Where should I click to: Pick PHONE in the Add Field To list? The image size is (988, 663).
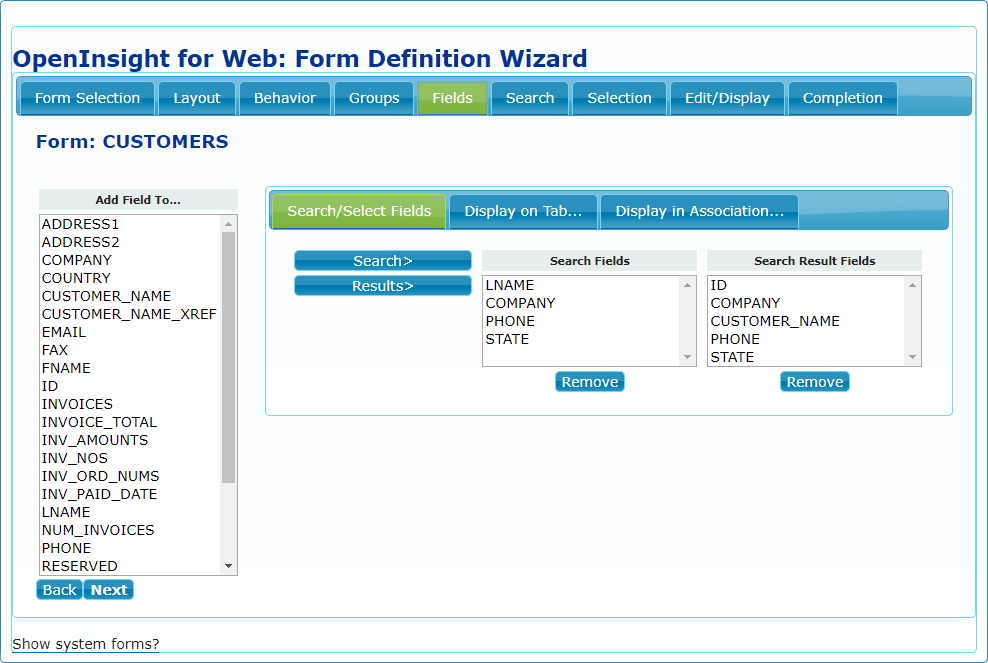pos(130,548)
